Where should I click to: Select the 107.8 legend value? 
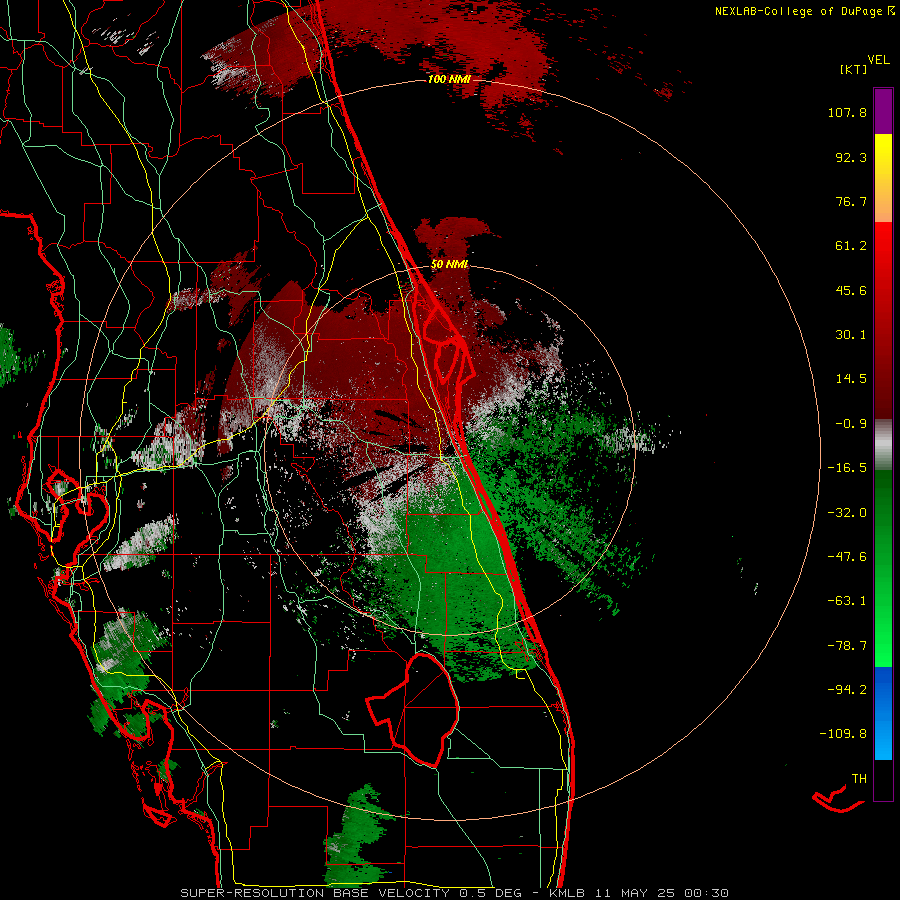coord(847,112)
